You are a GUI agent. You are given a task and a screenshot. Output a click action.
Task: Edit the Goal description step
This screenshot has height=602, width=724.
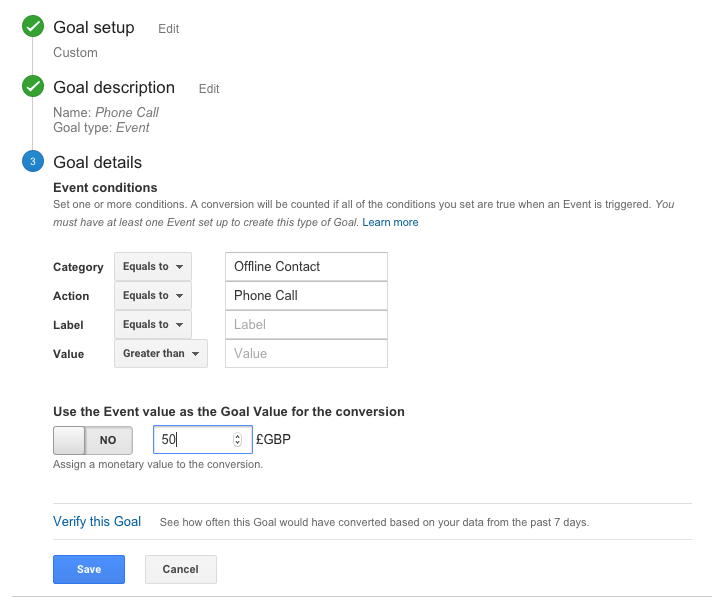(209, 89)
